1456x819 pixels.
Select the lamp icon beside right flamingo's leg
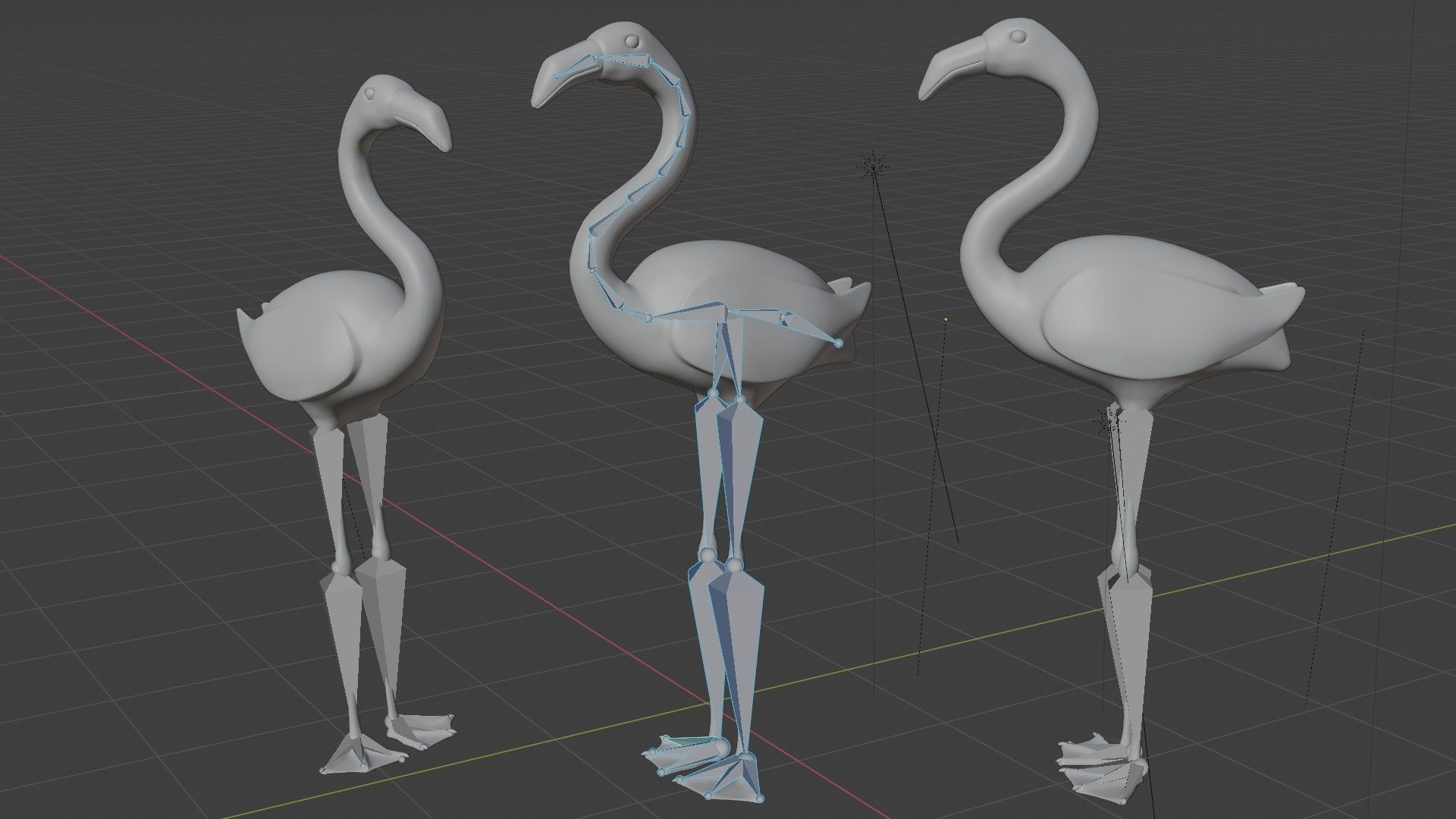1109,420
